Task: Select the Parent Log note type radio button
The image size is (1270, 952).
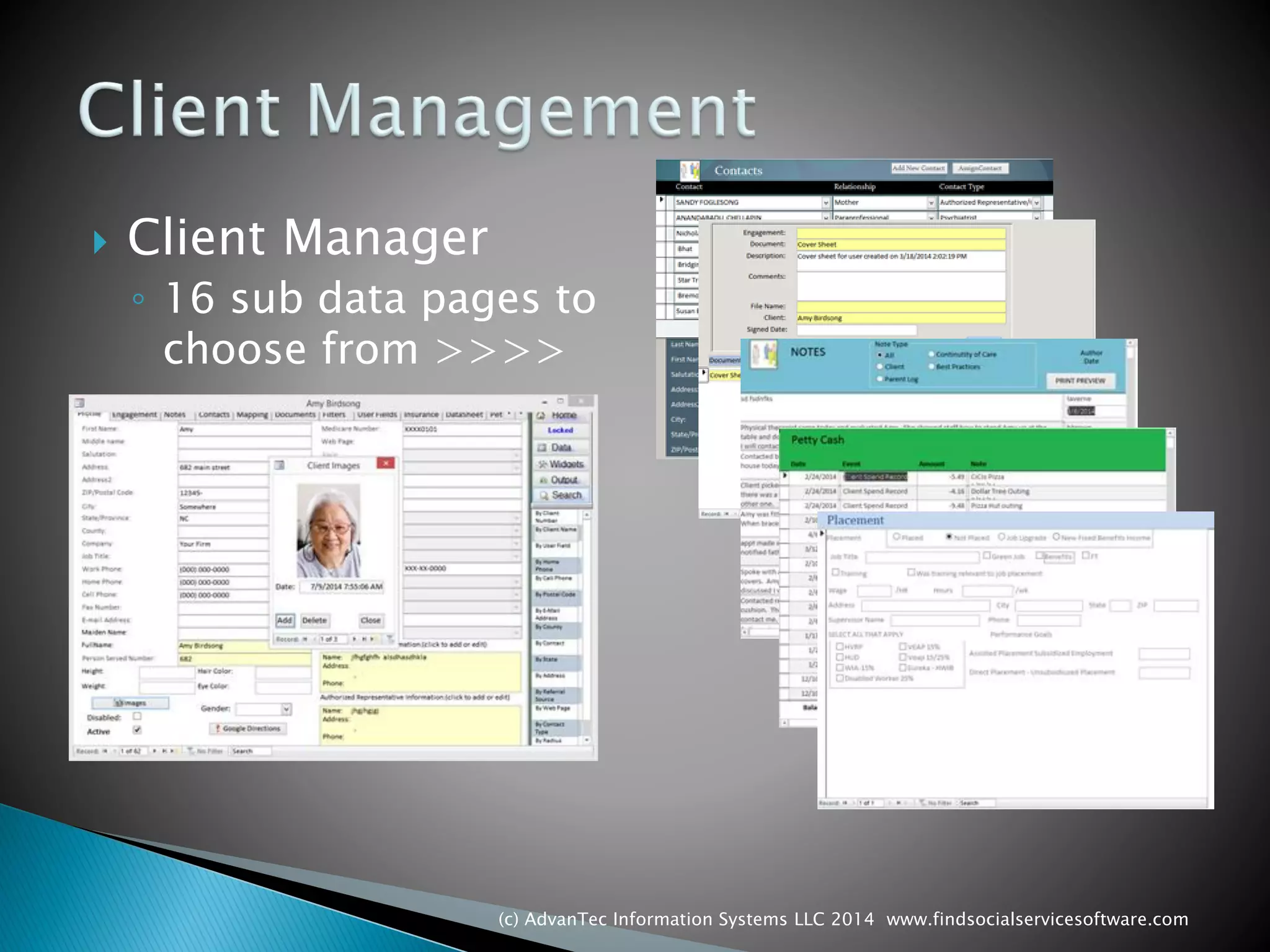Action: click(880, 379)
